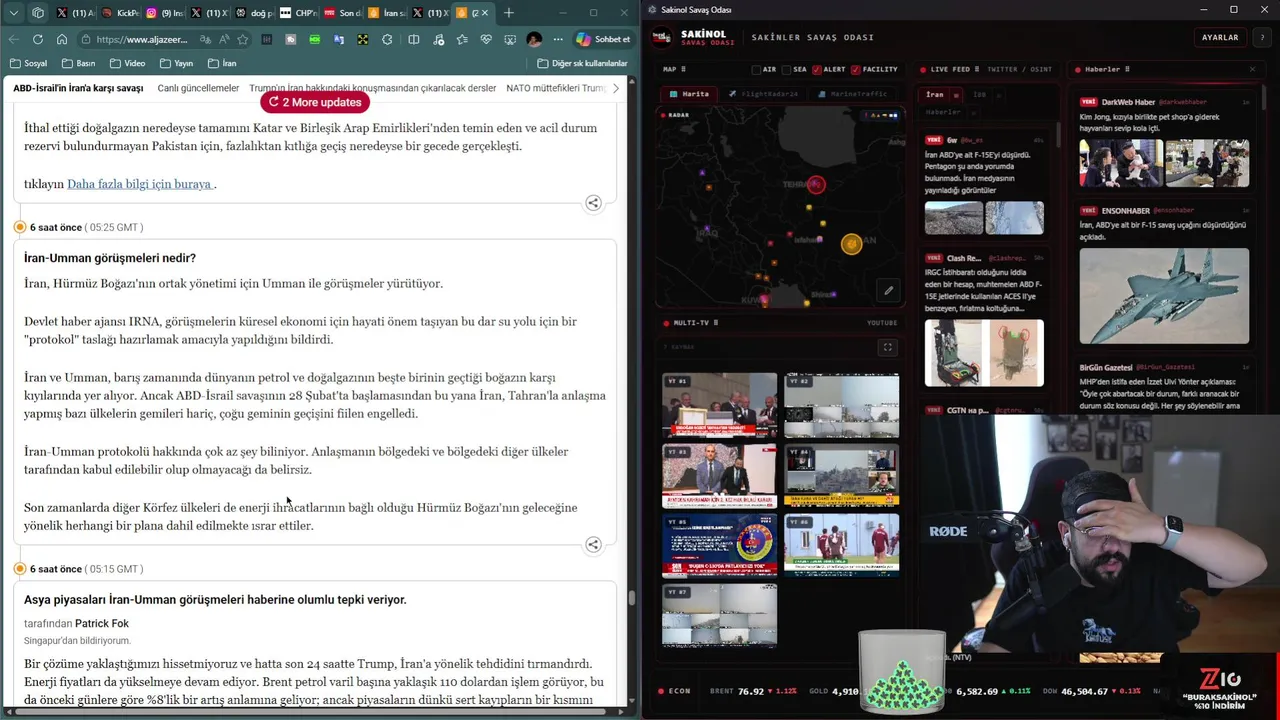Viewport: 1280px width, 720px height.
Task: Click BRENT 76.92 ticker value
Action: 751,691
